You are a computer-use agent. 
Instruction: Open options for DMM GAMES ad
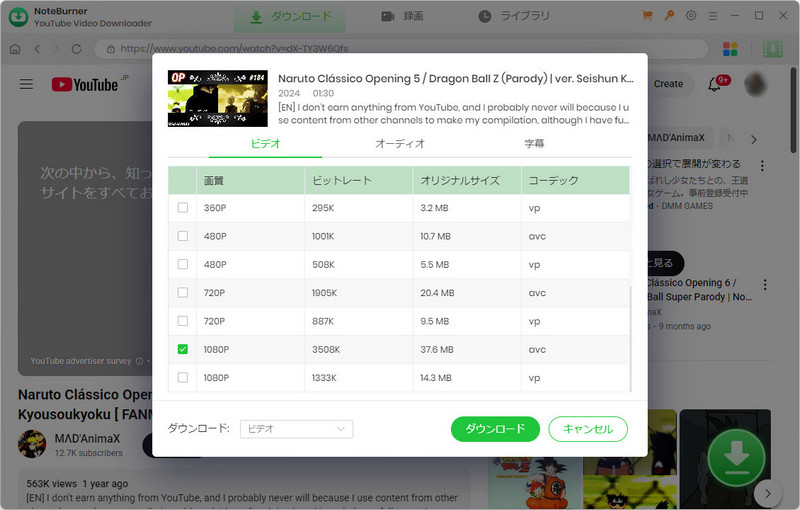pyautogui.click(x=762, y=166)
